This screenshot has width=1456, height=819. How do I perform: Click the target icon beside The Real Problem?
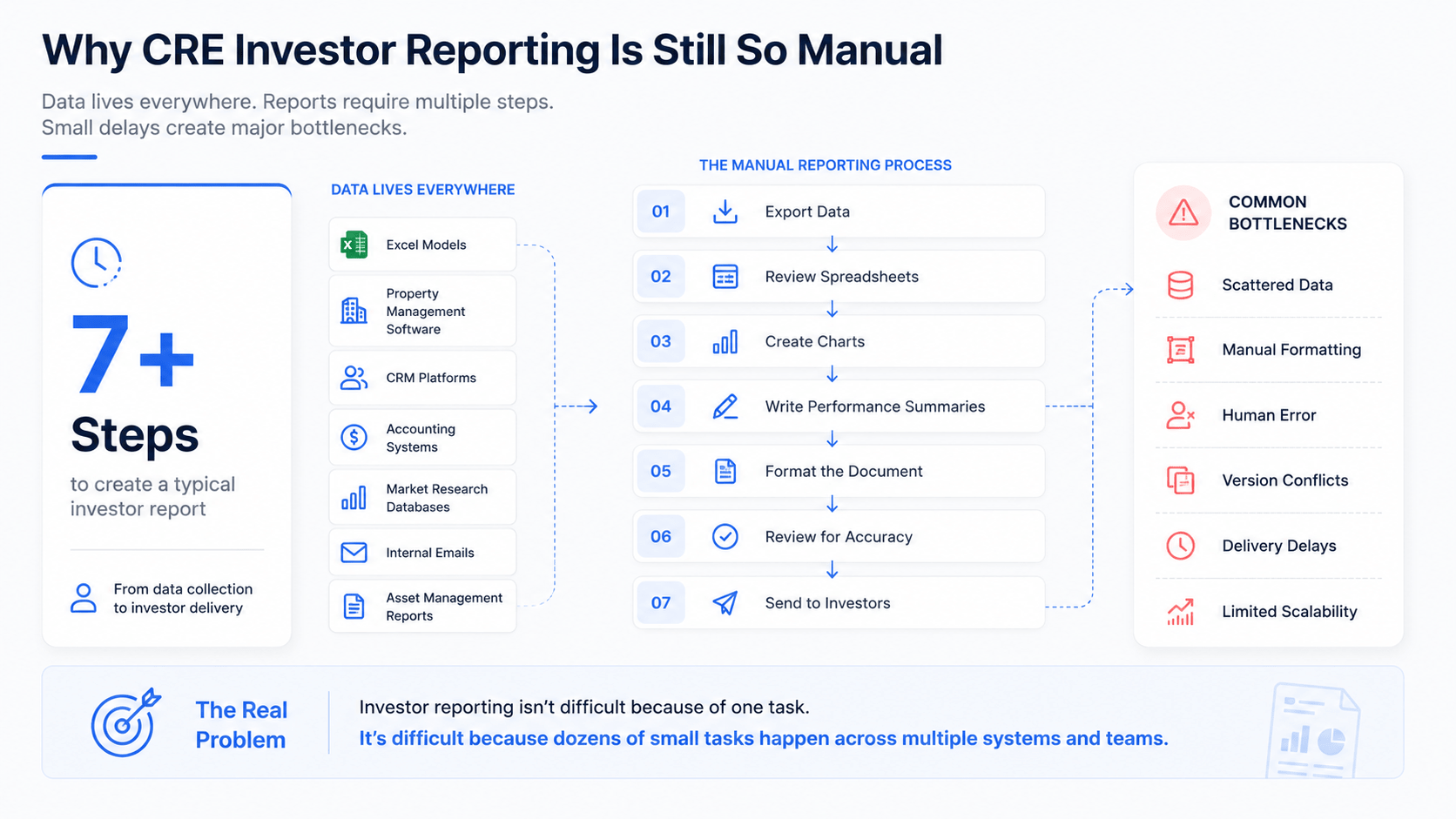coord(125,722)
